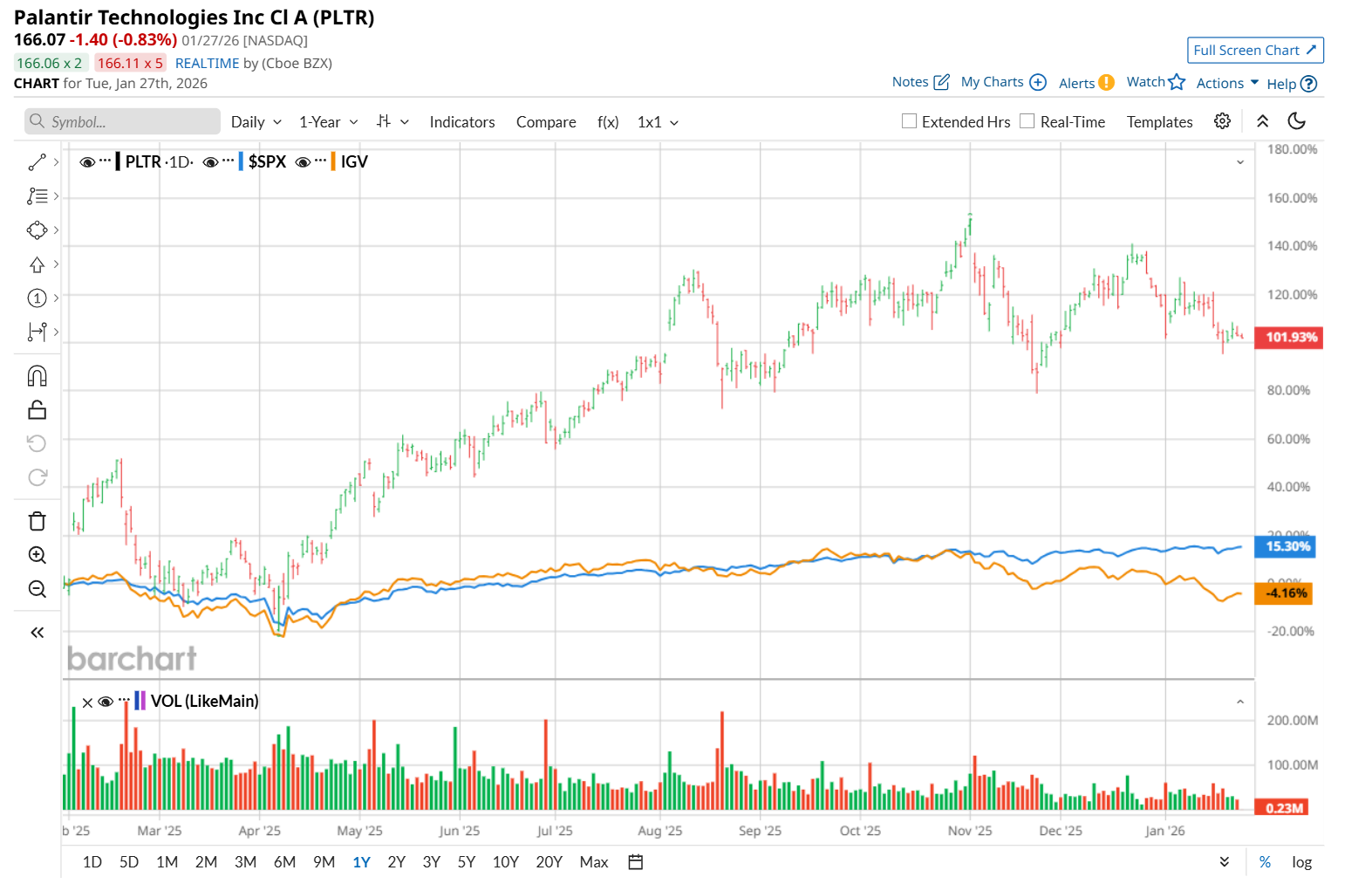
Task: Open the Templates link
Action: [1159, 122]
